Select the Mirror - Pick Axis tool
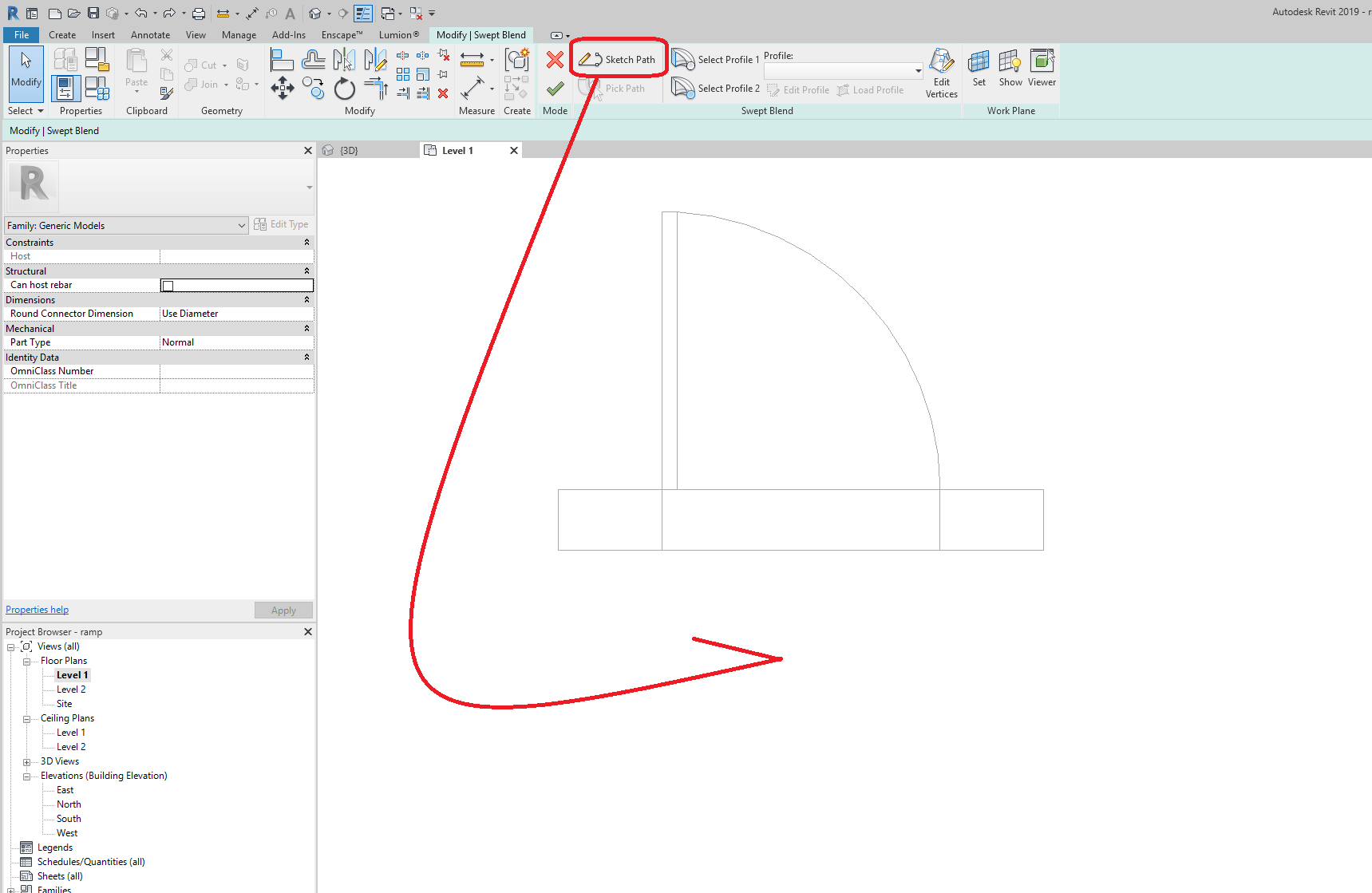Screen dimensions: 1372x893 tap(344, 59)
